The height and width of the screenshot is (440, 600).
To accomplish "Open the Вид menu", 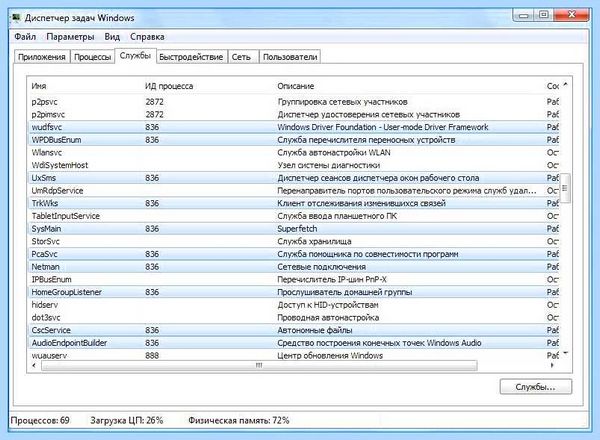I will pyautogui.click(x=112, y=37).
